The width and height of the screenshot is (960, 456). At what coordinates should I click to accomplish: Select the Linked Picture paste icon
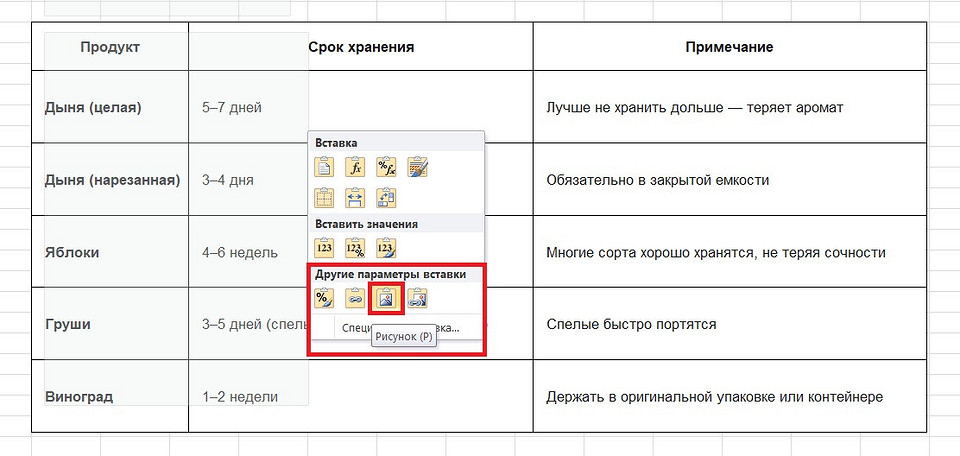point(418,298)
